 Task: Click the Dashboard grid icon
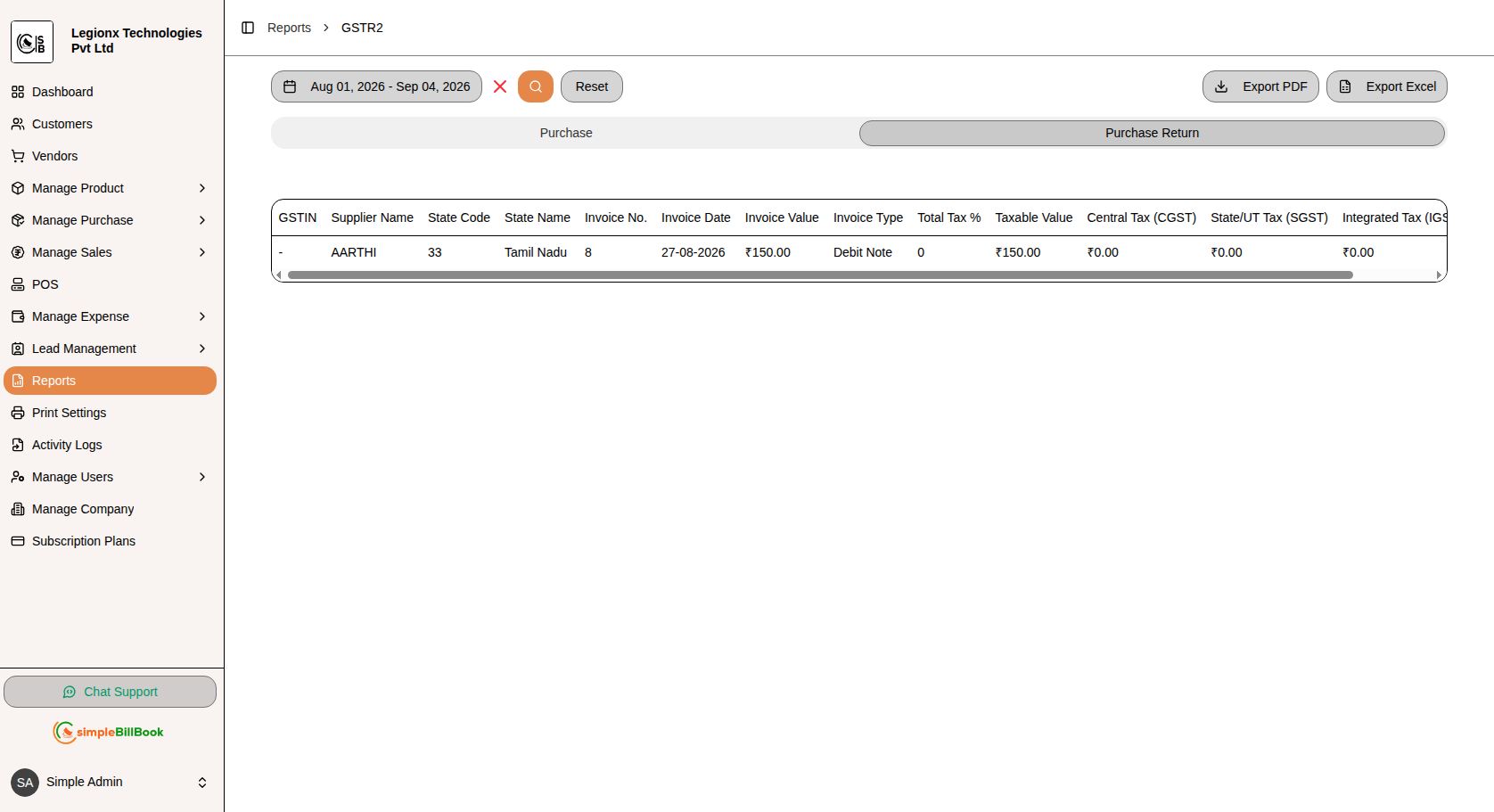(x=18, y=92)
